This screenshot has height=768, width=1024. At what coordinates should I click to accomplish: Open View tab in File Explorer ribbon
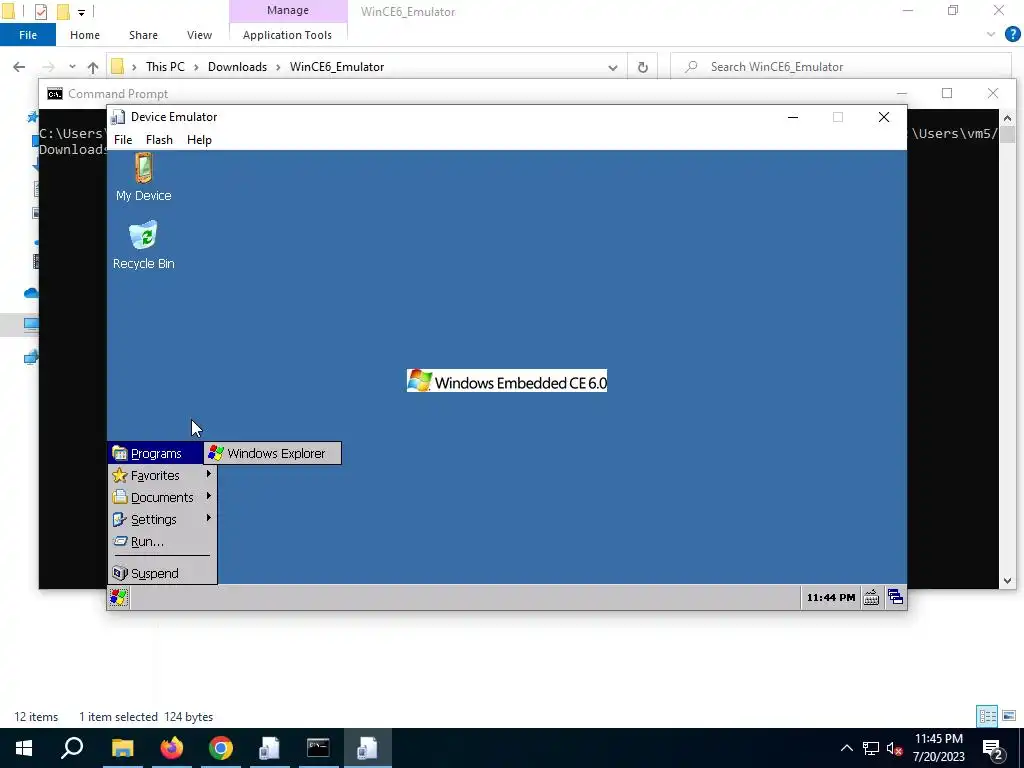(x=199, y=35)
